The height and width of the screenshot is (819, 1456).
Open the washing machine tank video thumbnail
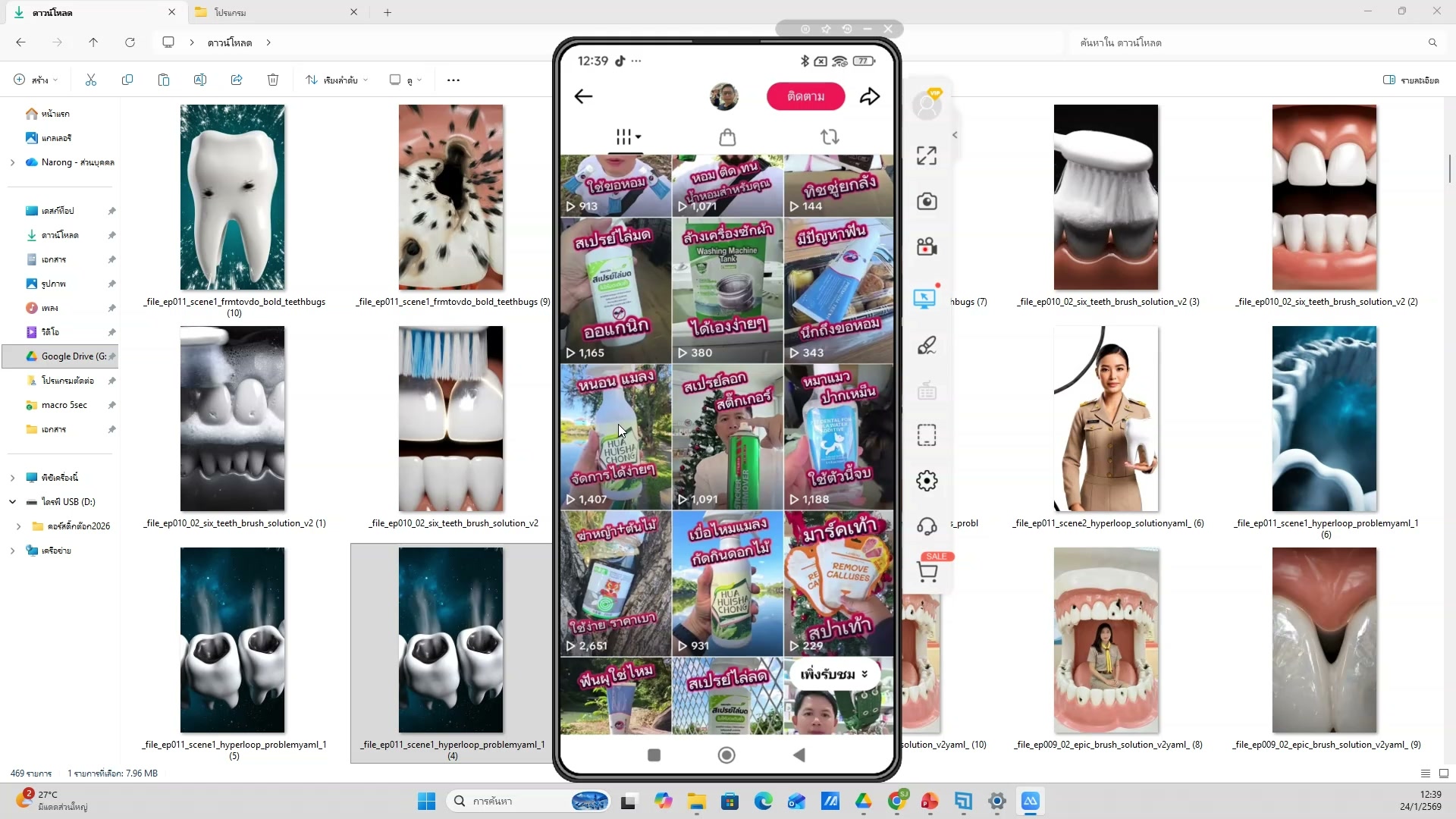point(726,290)
